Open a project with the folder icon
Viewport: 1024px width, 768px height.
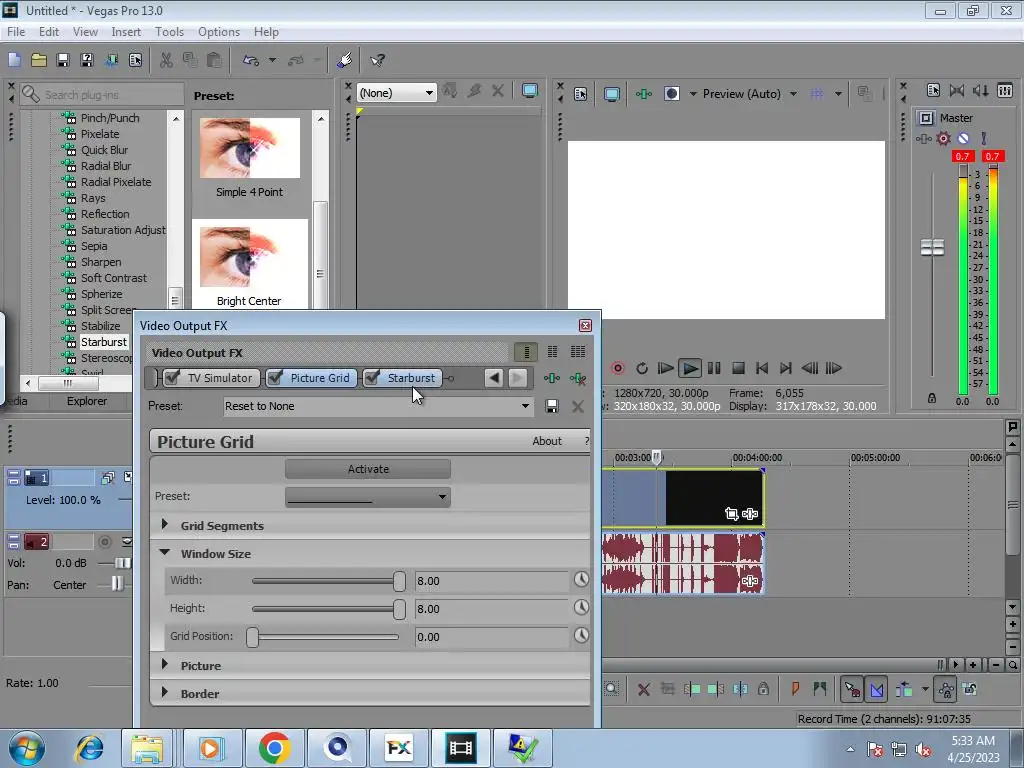tap(39, 60)
